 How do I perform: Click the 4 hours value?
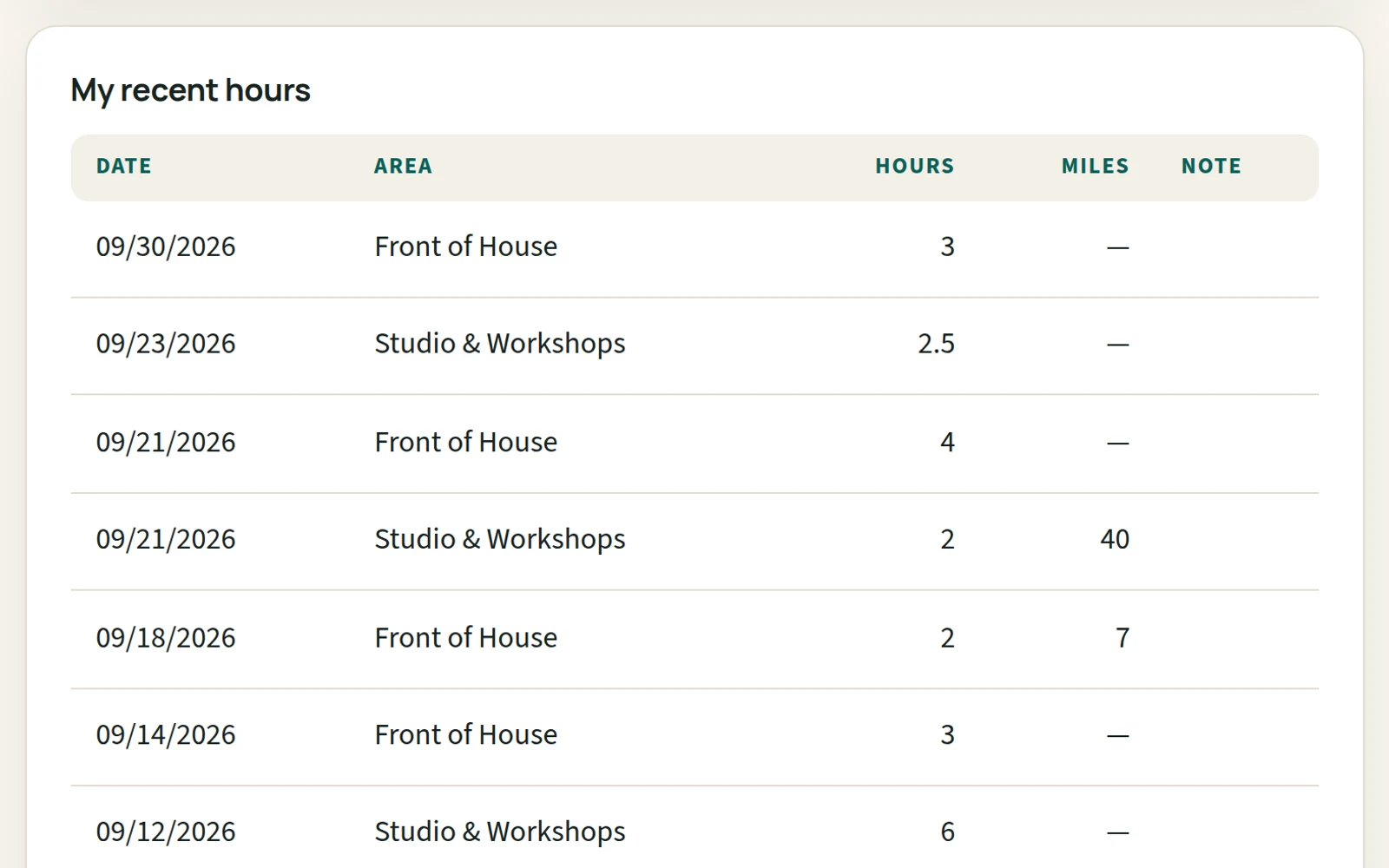pos(947,443)
